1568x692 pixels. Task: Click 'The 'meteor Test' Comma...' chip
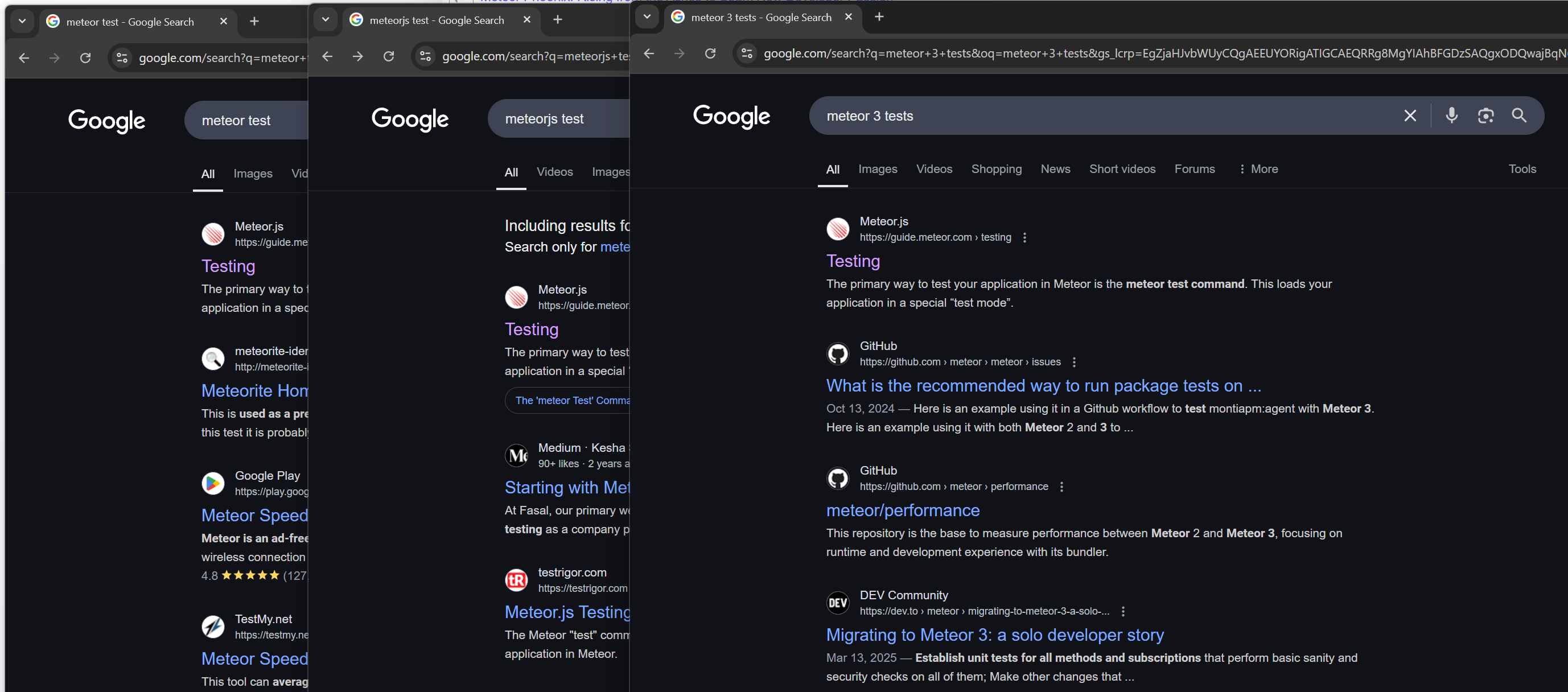[x=568, y=401]
